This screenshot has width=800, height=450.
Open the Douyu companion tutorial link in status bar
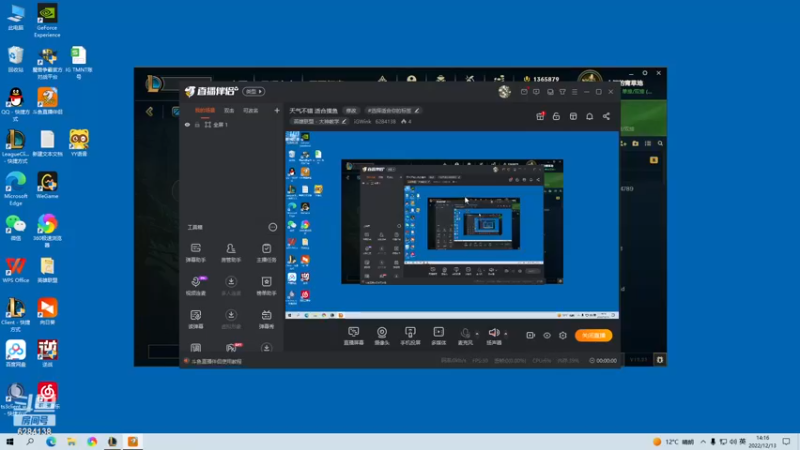216,361
